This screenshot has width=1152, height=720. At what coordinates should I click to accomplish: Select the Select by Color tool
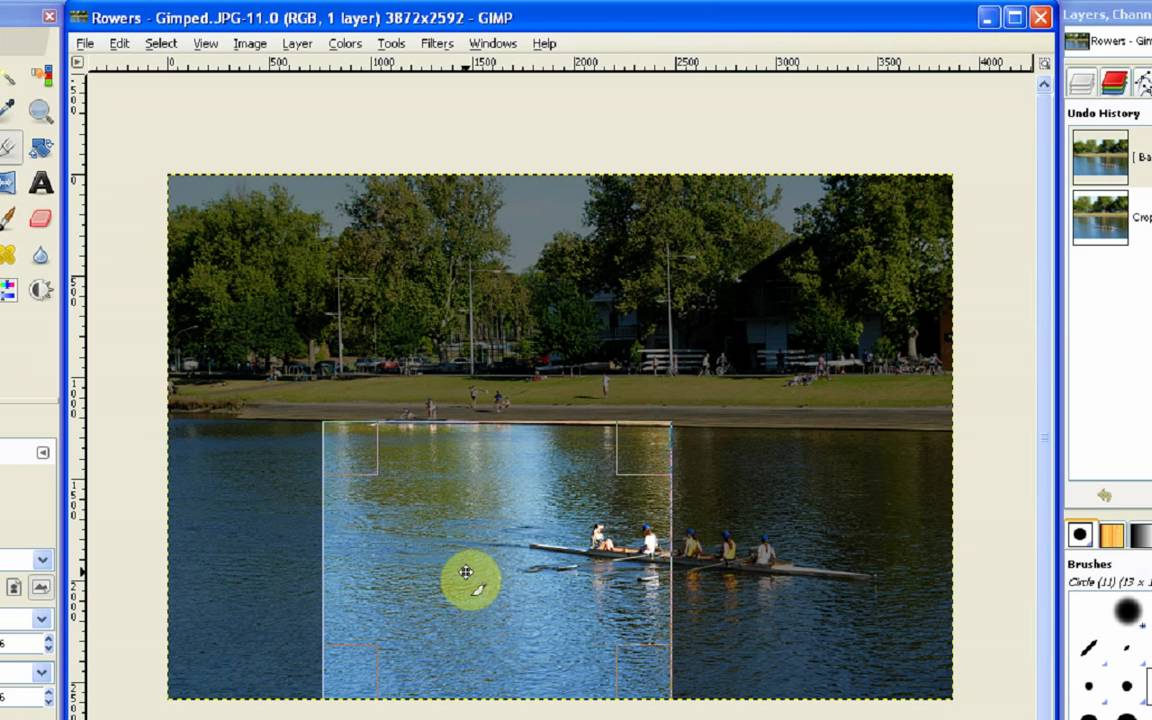point(41,76)
